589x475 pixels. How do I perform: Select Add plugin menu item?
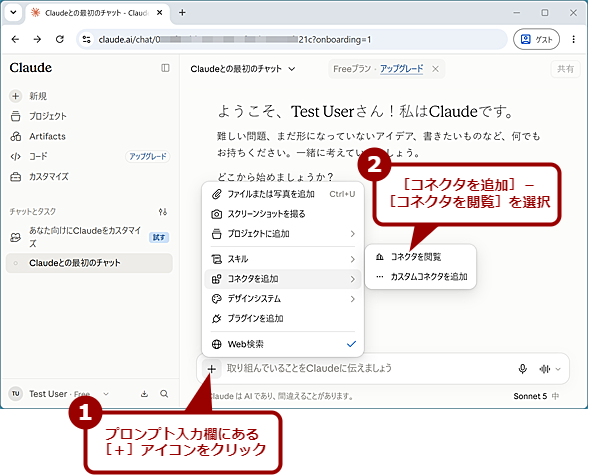(283, 319)
